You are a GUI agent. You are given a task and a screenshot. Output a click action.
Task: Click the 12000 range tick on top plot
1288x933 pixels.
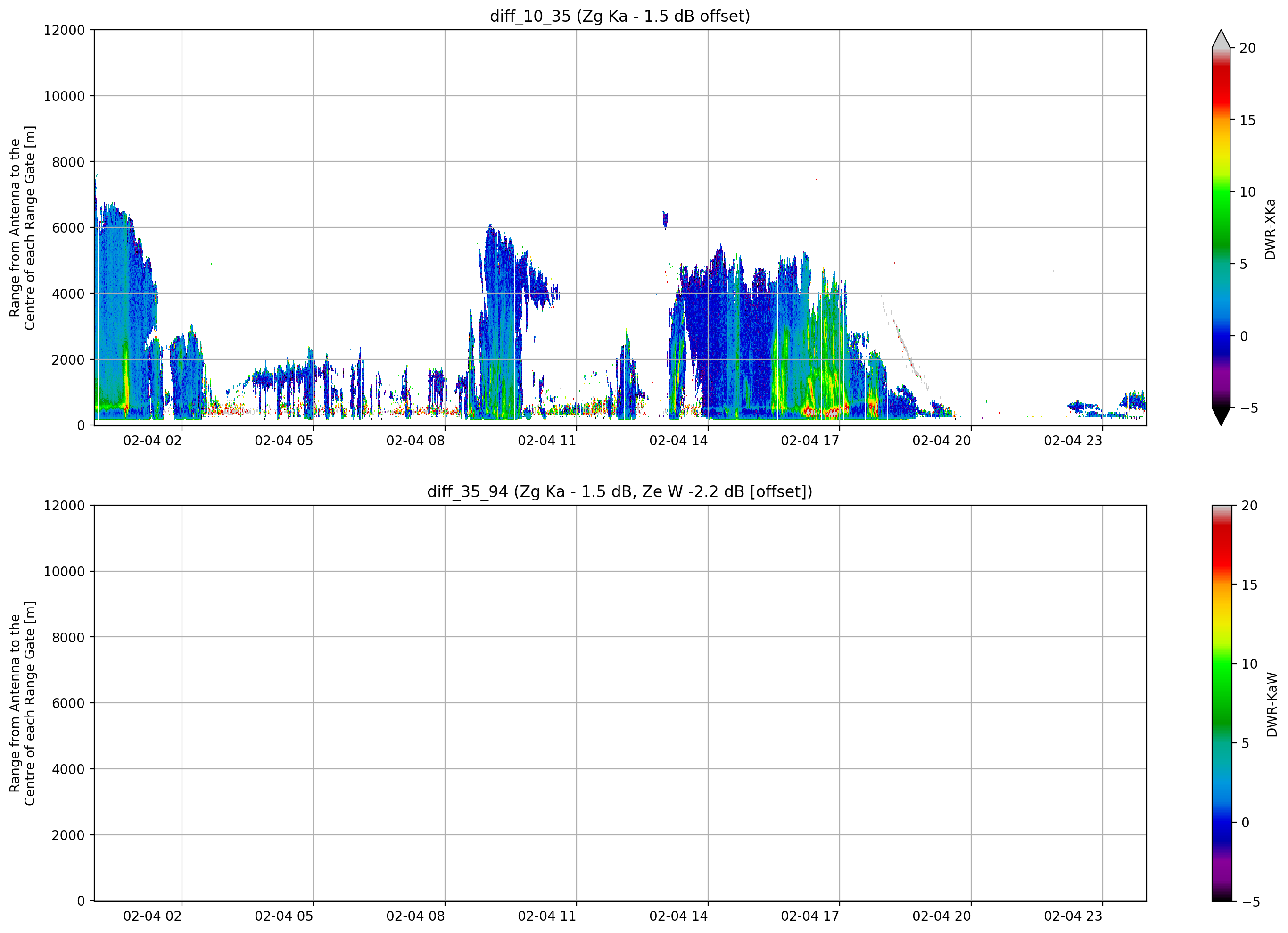[64, 30]
